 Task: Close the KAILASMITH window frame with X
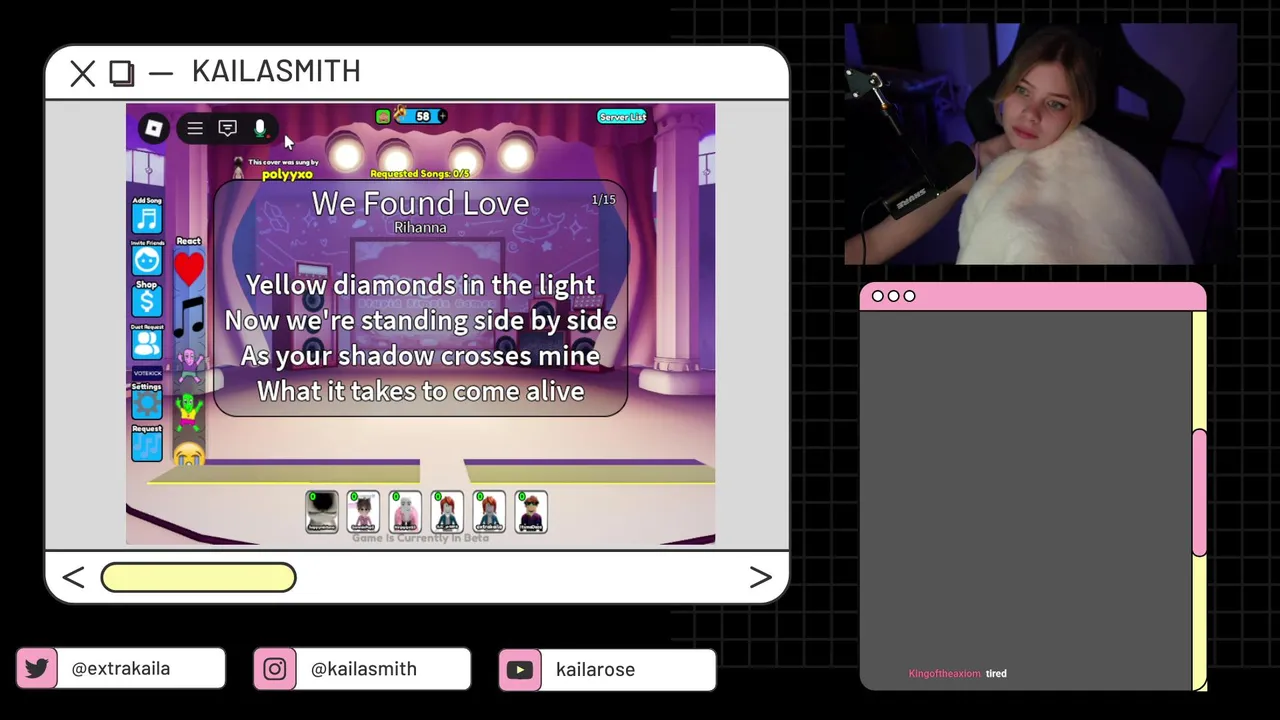(83, 73)
